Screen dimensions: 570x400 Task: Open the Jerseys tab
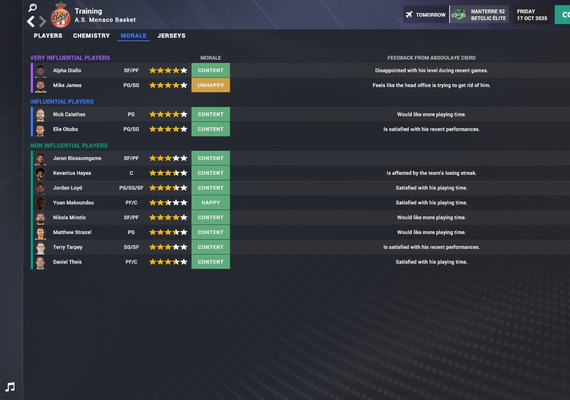point(171,36)
